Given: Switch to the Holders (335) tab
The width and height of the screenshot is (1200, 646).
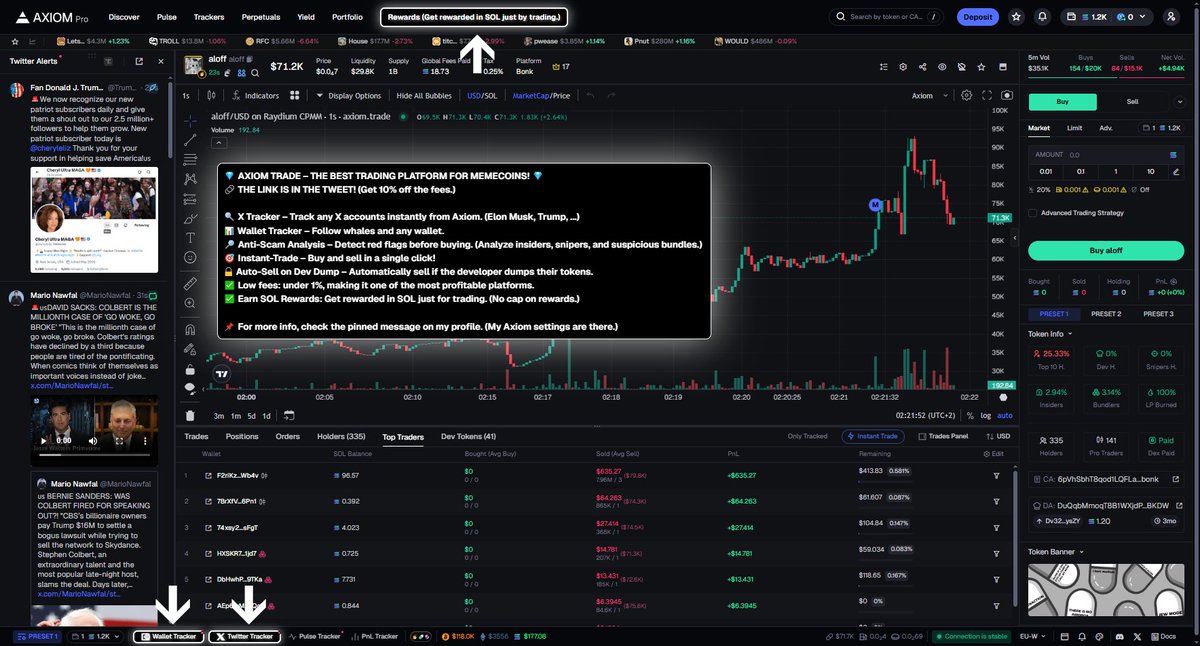Looking at the screenshot, I should coord(341,436).
